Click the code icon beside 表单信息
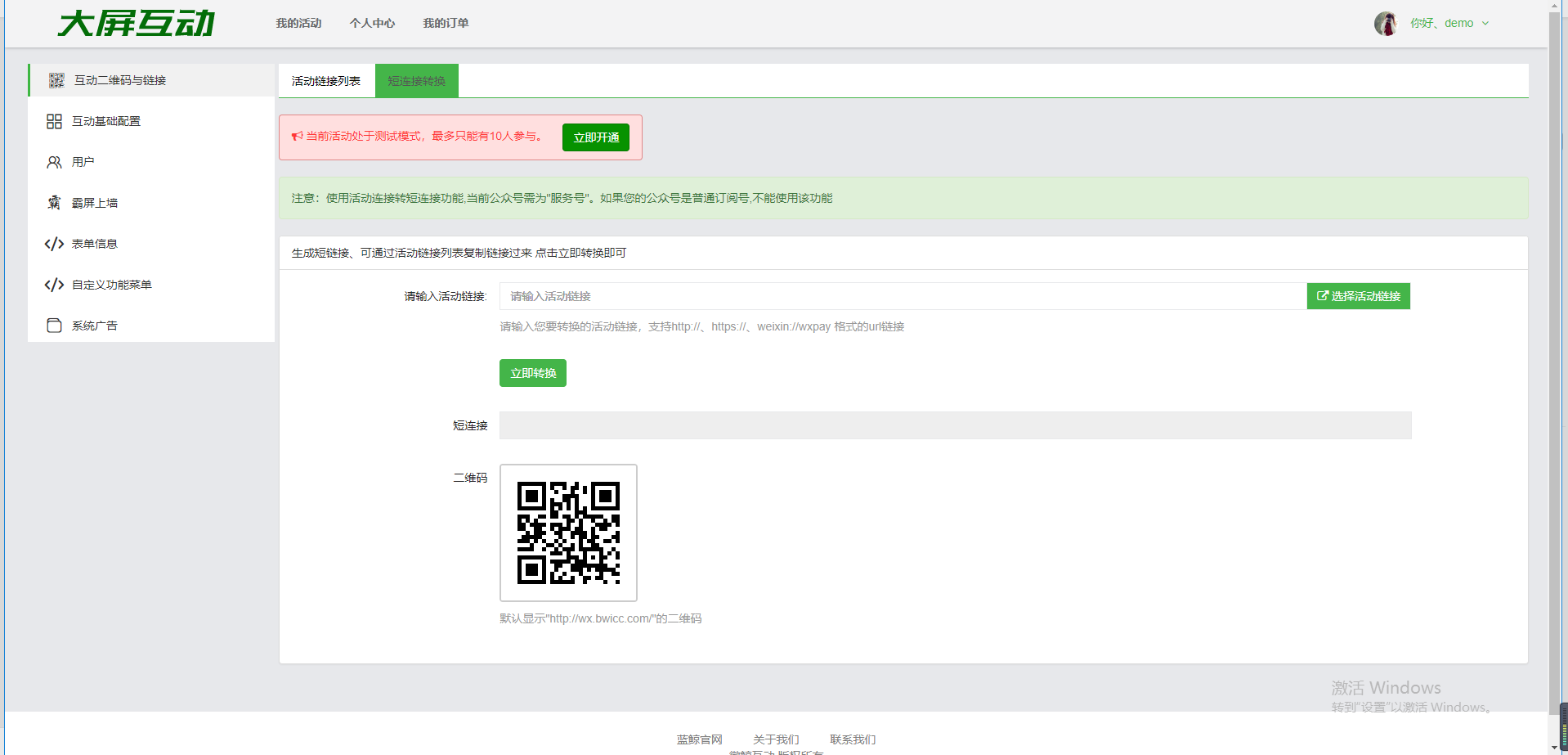The image size is (1568, 755). 54,244
